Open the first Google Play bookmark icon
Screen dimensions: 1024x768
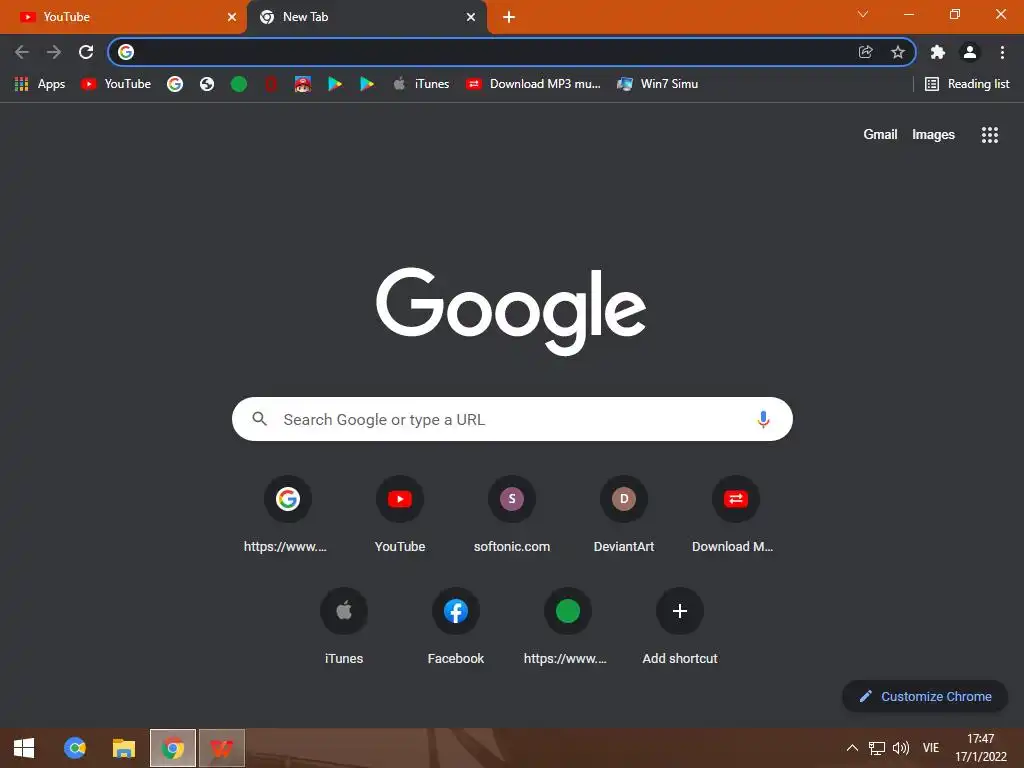coord(335,84)
